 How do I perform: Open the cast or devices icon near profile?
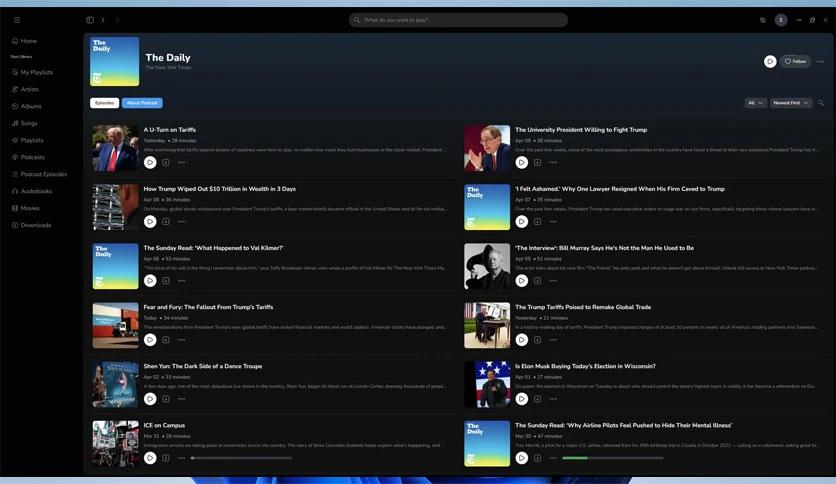[x=763, y=20]
